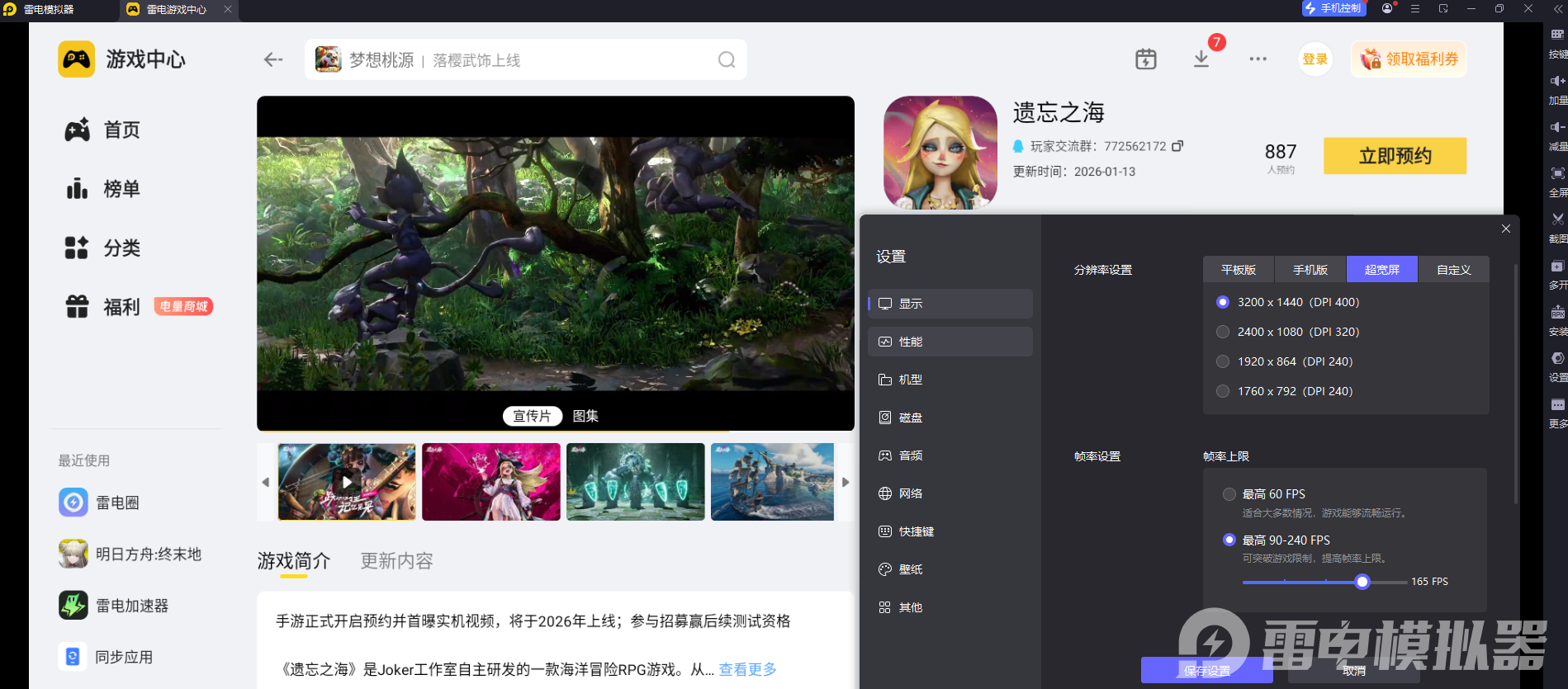Click the 查看更多 link in description
The width and height of the screenshot is (1568, 689).
[x=748, y=669]
